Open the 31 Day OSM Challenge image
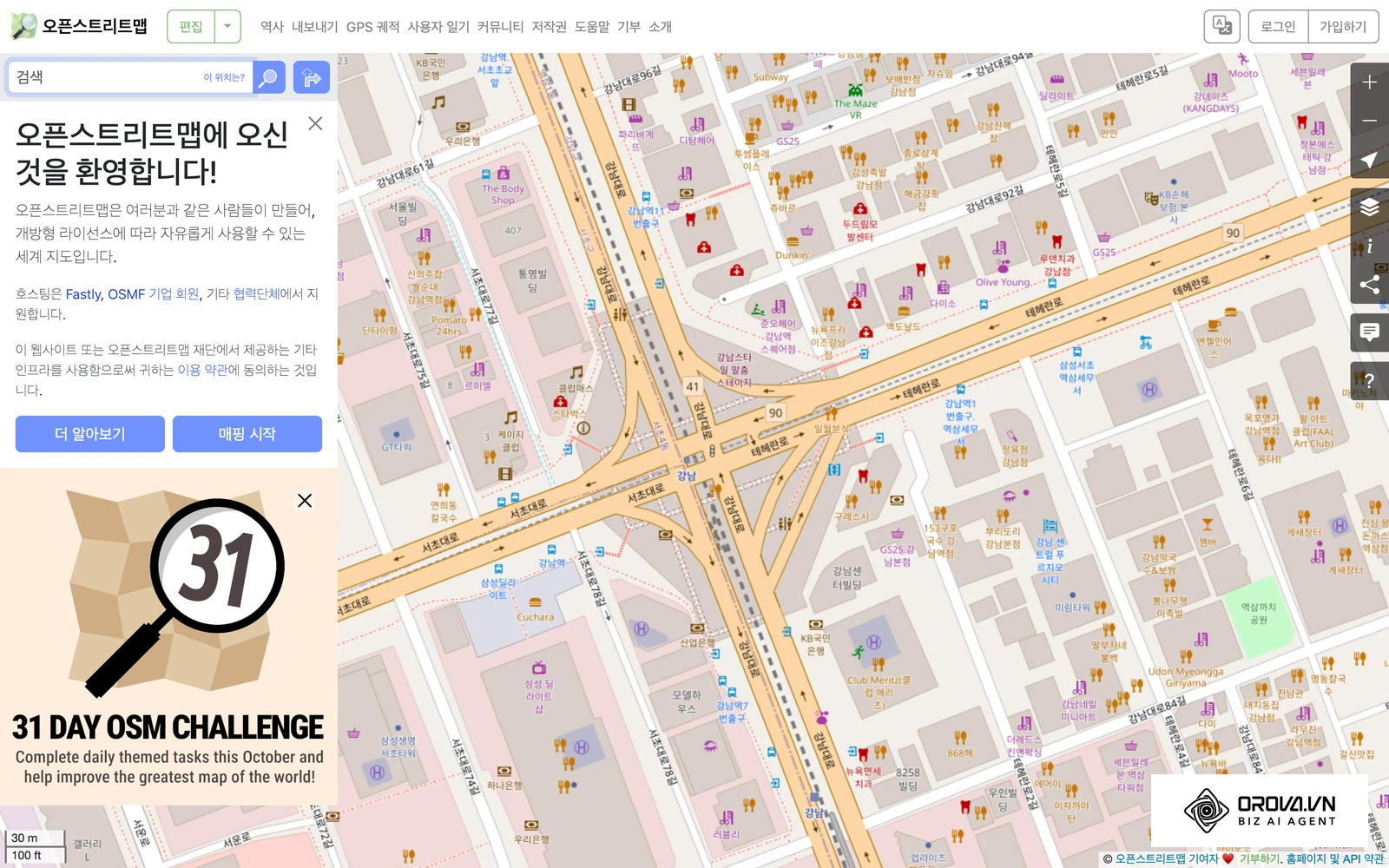Viewport: 1389px width, 868px height. point(168,638)
